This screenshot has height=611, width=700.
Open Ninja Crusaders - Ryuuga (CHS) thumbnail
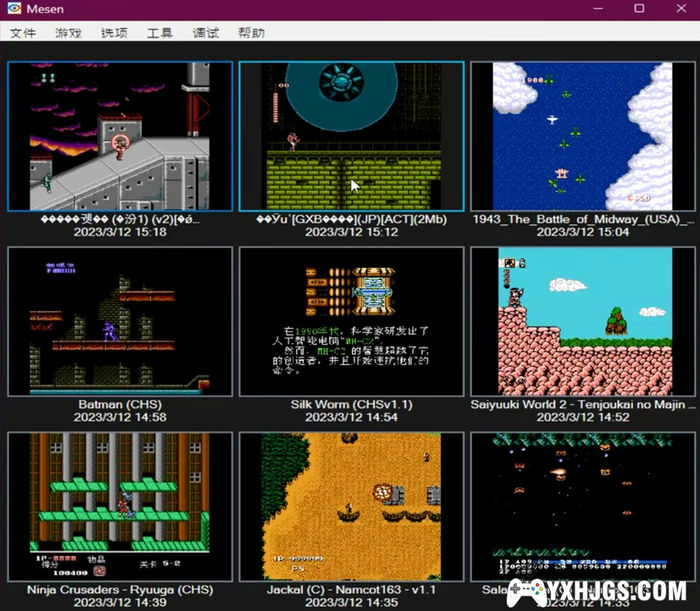coord(120,507)
